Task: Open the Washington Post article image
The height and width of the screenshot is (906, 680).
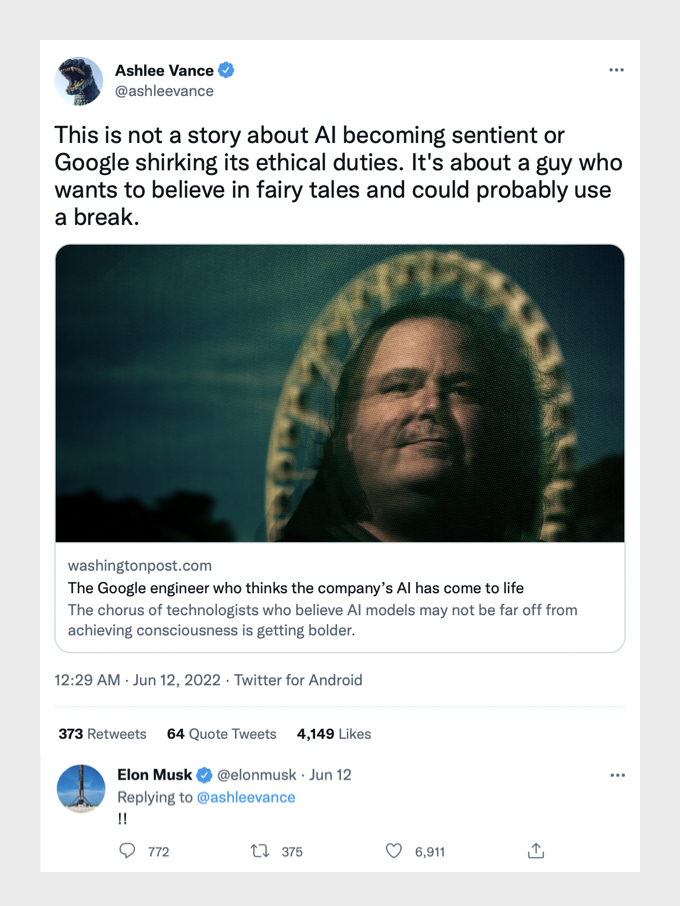Action: (340, 393)
